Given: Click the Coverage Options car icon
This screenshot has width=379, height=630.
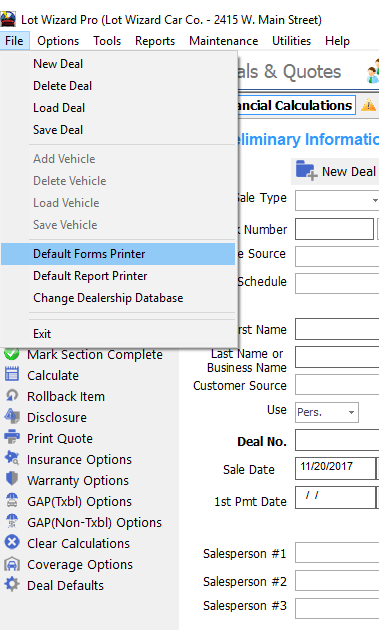Looking at the screenshot, I should click(12, 564).
